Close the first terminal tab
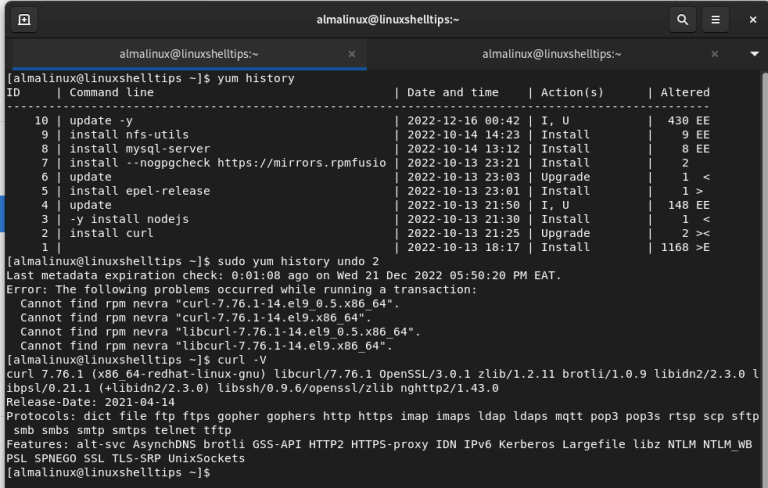This screenshot has width=768, height=488. (x=352, y=54)
